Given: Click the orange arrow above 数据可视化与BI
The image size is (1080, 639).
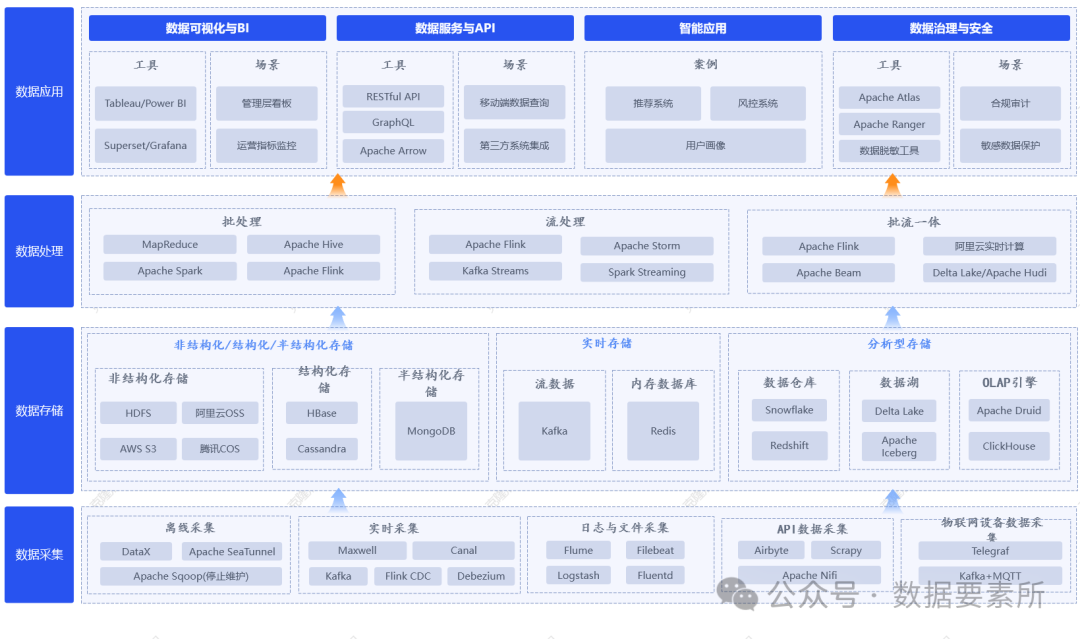Looking at the screenshot, I should (x=337, y=181).
